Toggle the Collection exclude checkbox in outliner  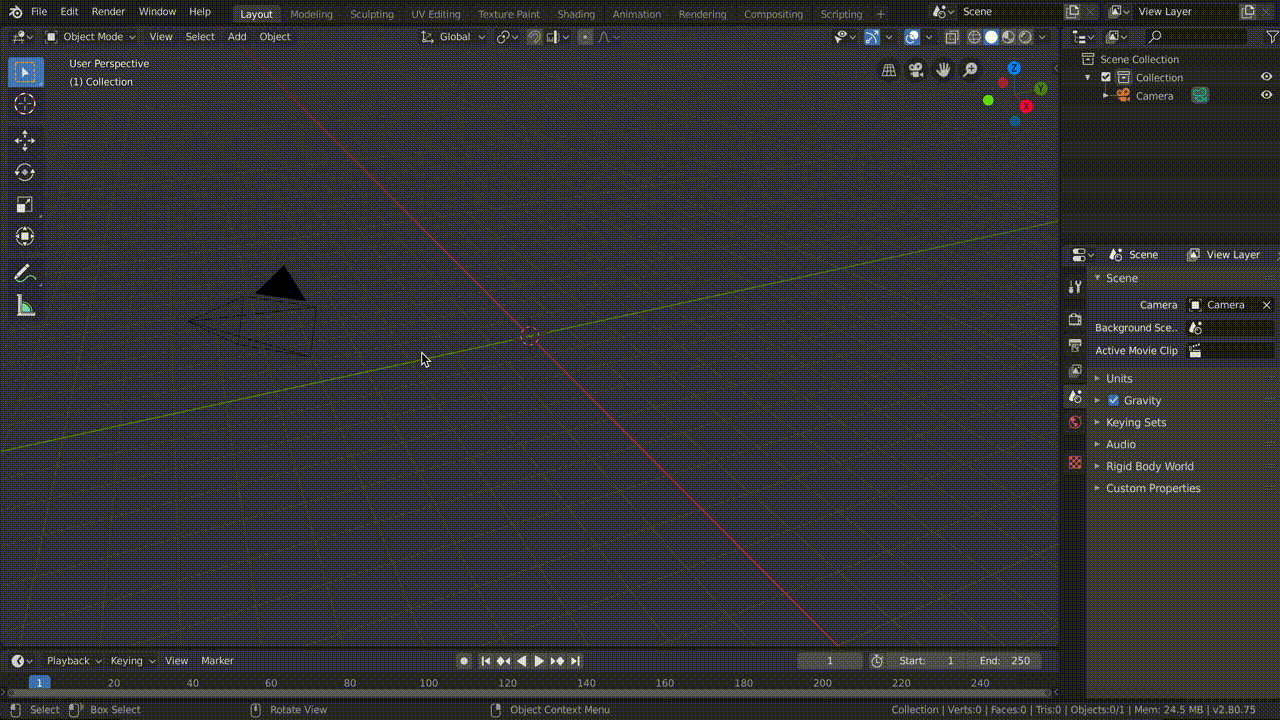(1106, 77)
